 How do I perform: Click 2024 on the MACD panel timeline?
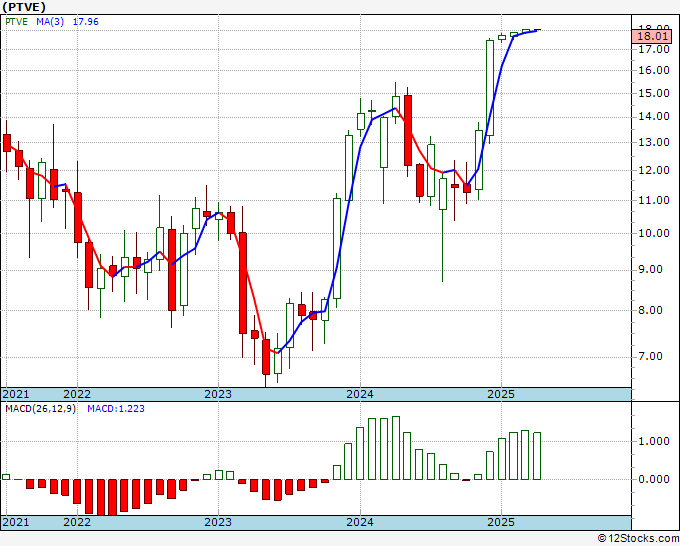pyautogui.click(x=360, y=522)
